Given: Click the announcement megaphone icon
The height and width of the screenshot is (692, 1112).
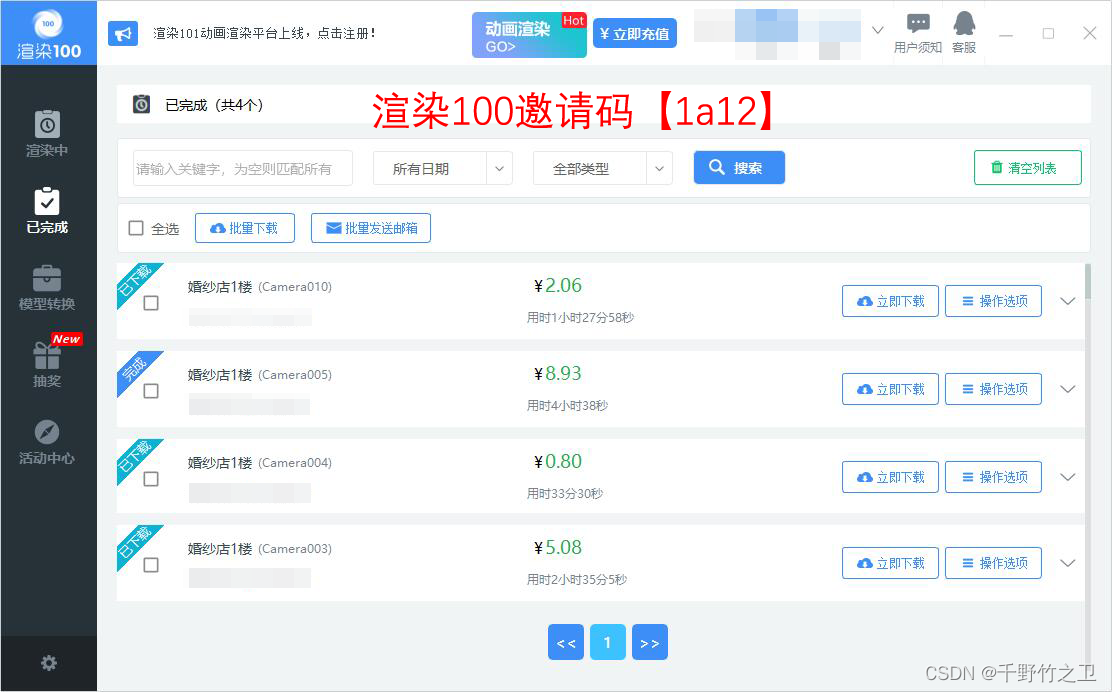Looking at the screenshot, I should point(122,33).
